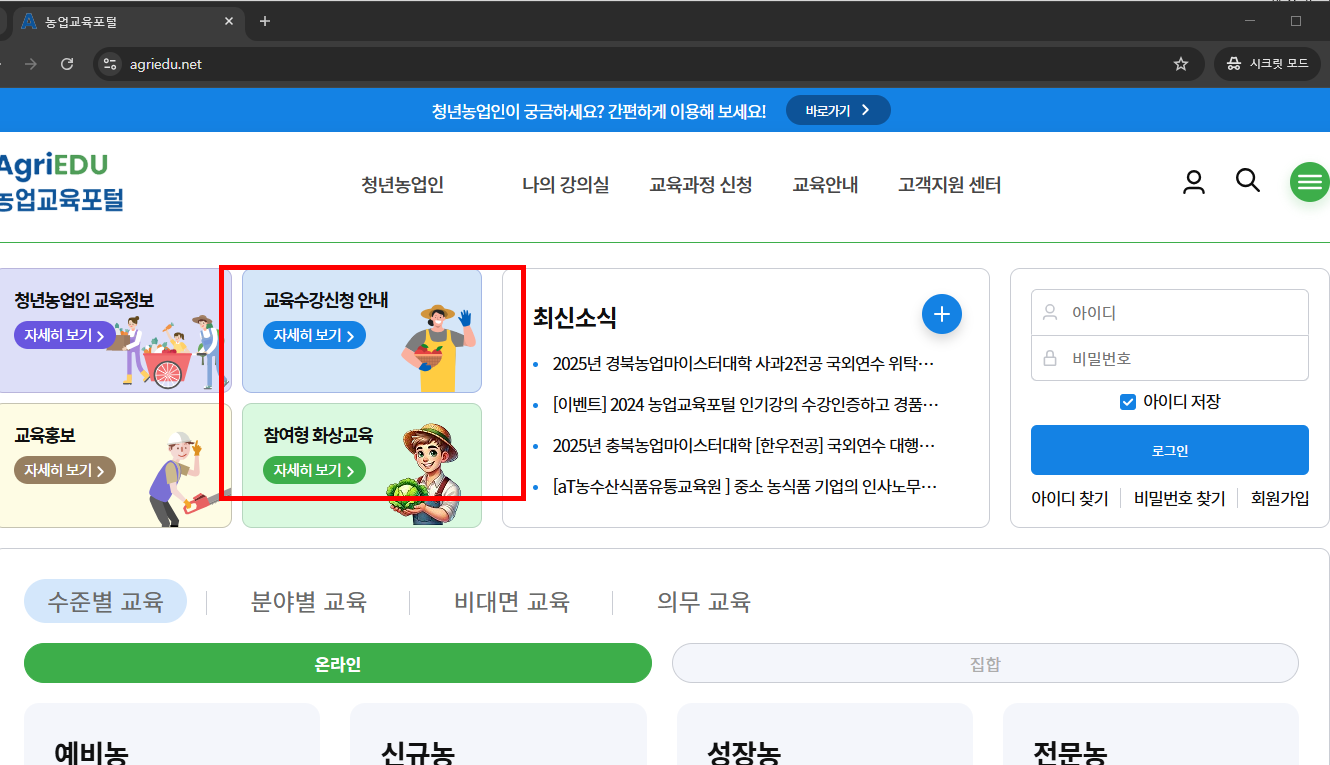Click the 아이디 input field
This screenshot has width=1330, height=765.
coord(1169,312)
